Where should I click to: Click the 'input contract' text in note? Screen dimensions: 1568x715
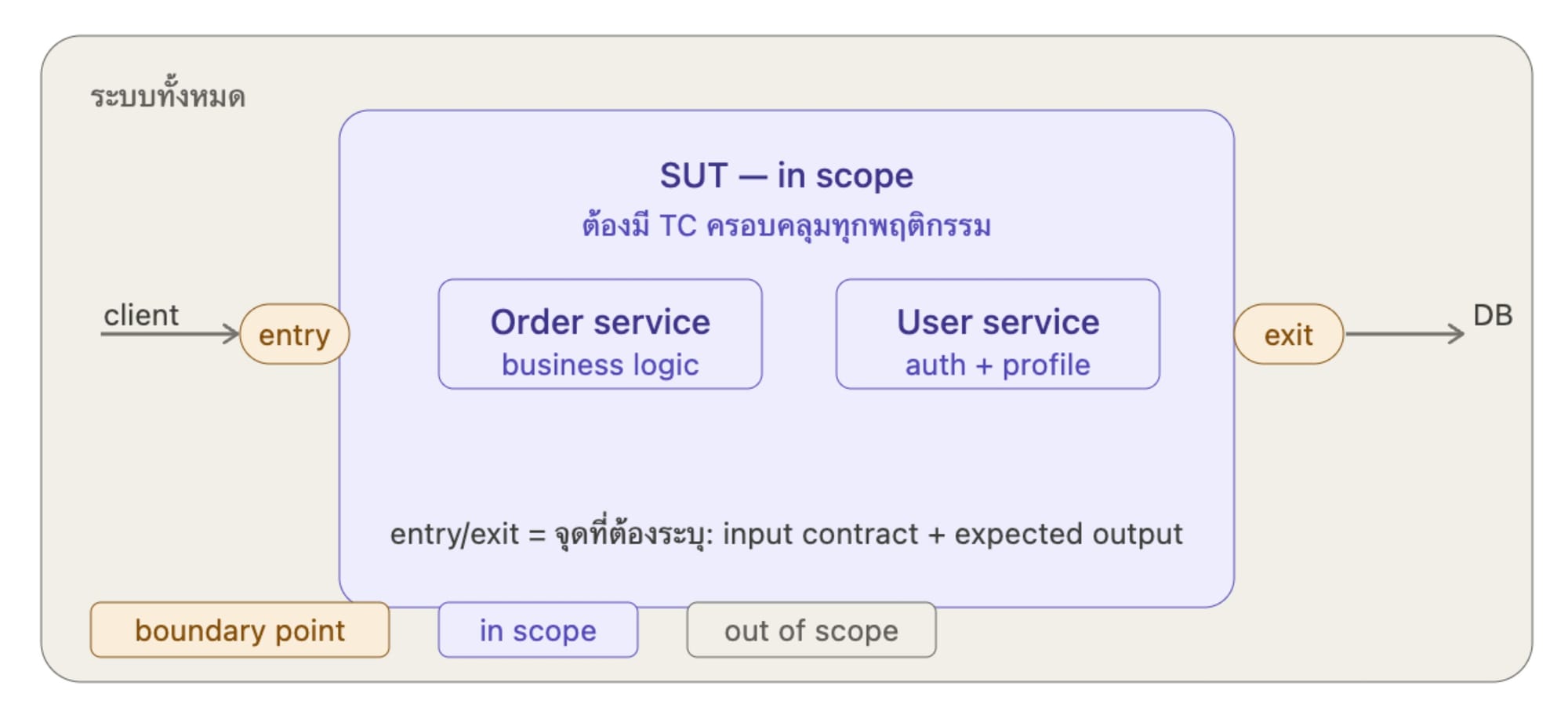[x=819, y=535]
